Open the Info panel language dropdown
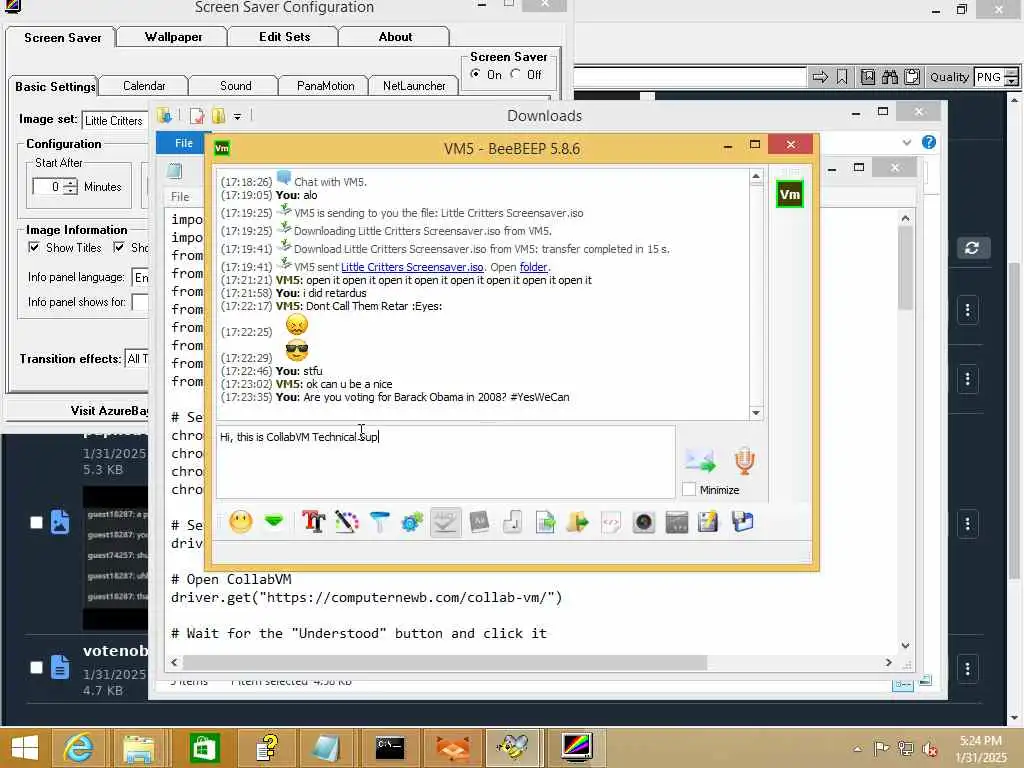This screenshot has width=1024, height=768. tap(140, 278)
